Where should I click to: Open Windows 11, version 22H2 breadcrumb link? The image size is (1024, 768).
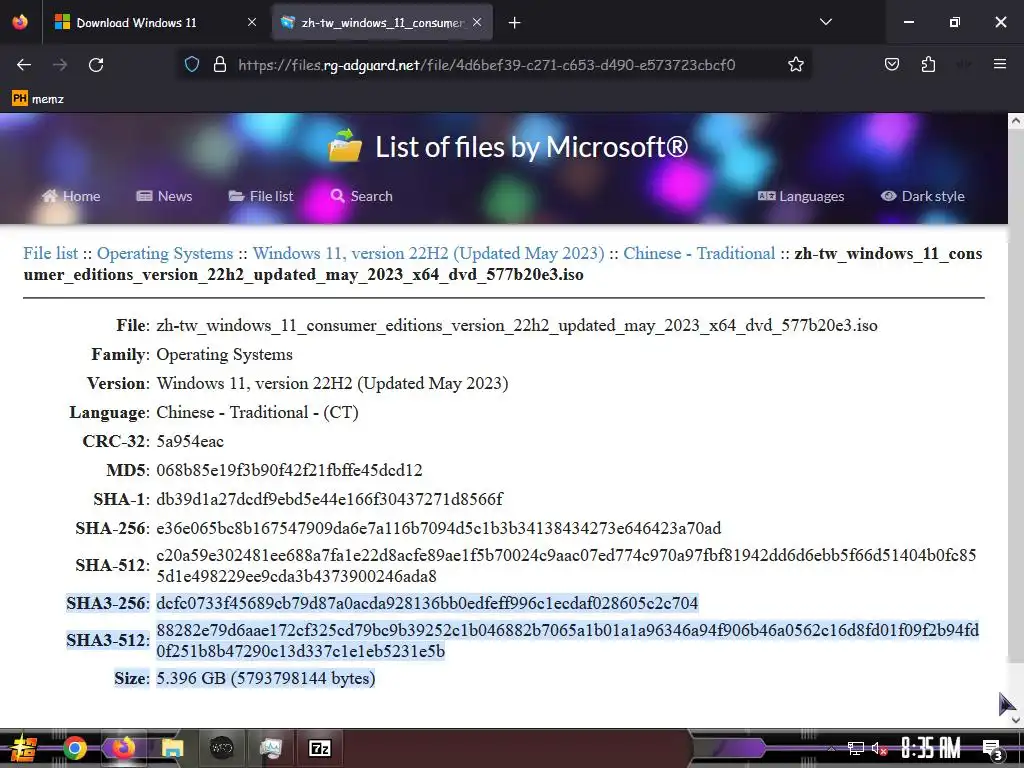(x=428, y=253)
